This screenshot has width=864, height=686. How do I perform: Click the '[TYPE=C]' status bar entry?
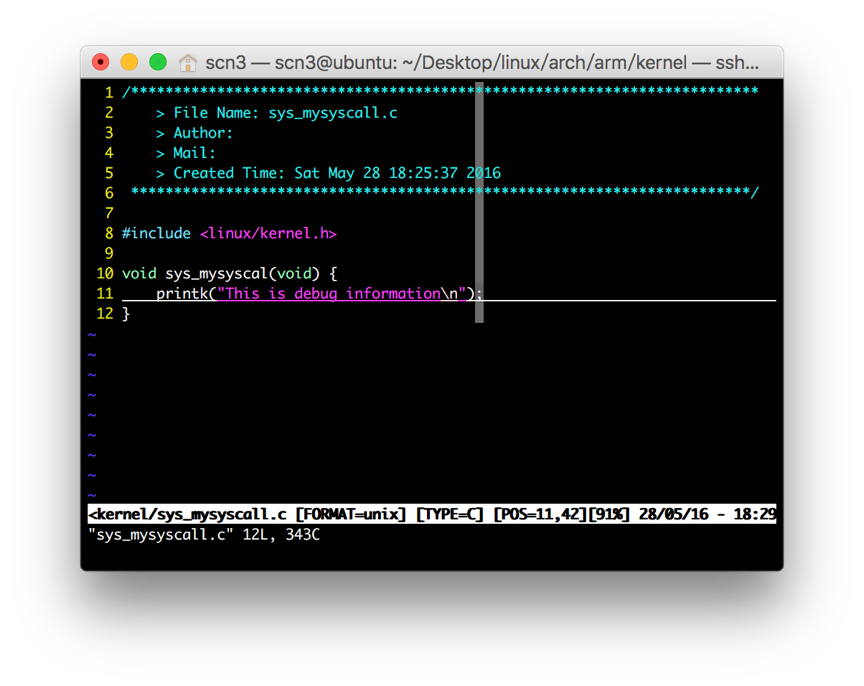point(450,515)
